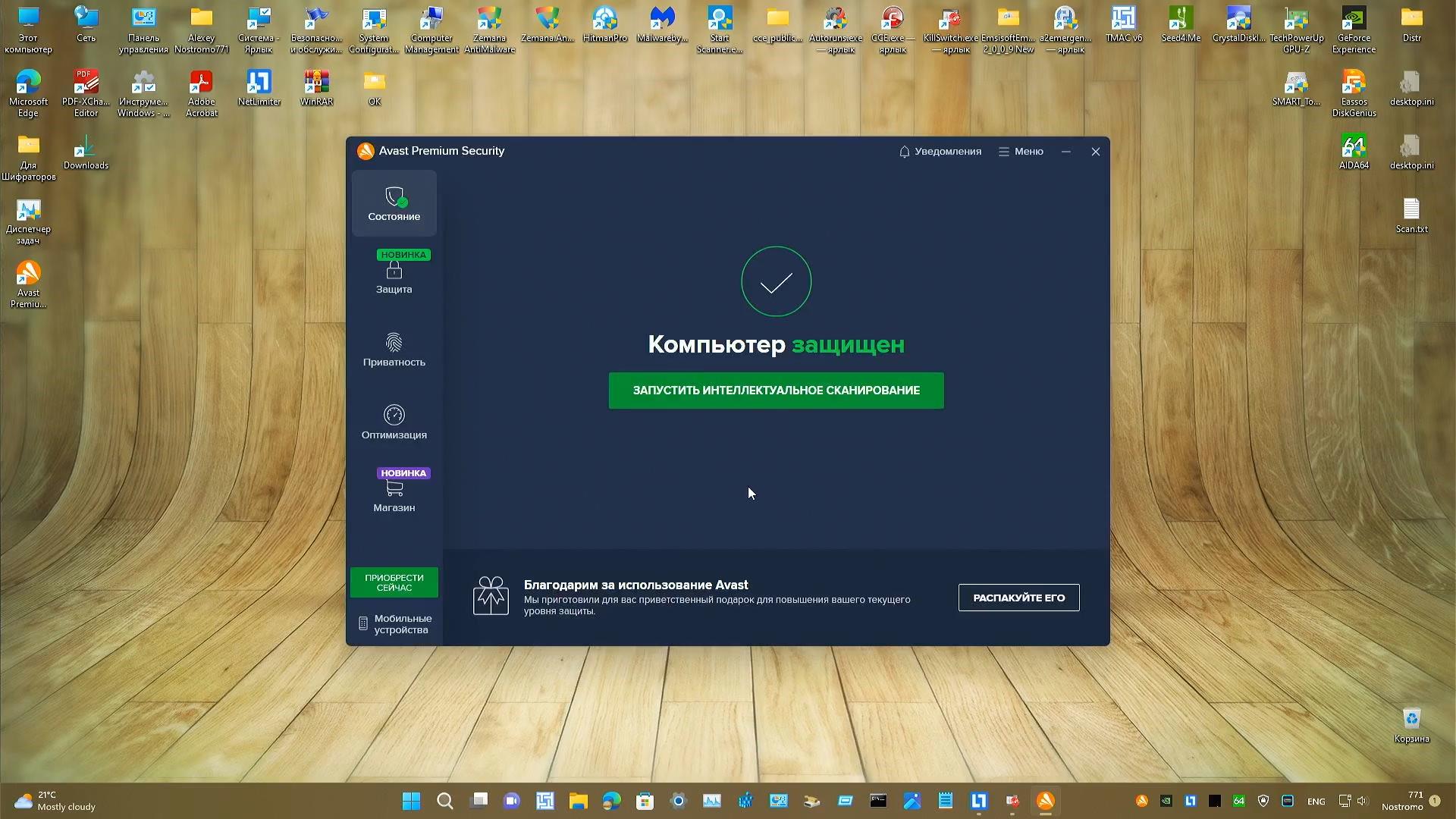
Task: Open the Windows Start menu
Action: tap(410, 801)
